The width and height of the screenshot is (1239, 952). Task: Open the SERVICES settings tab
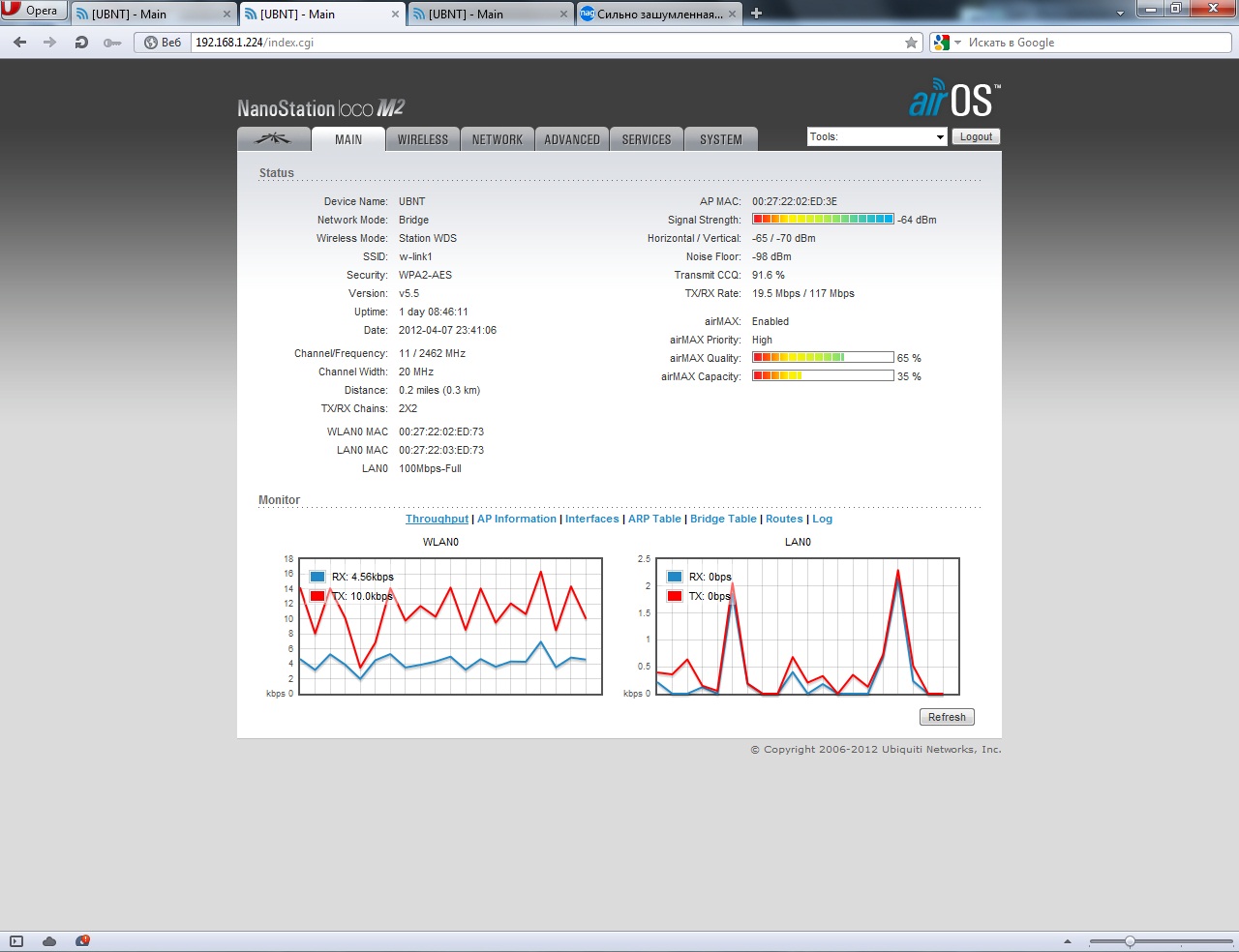click(647, 139)
